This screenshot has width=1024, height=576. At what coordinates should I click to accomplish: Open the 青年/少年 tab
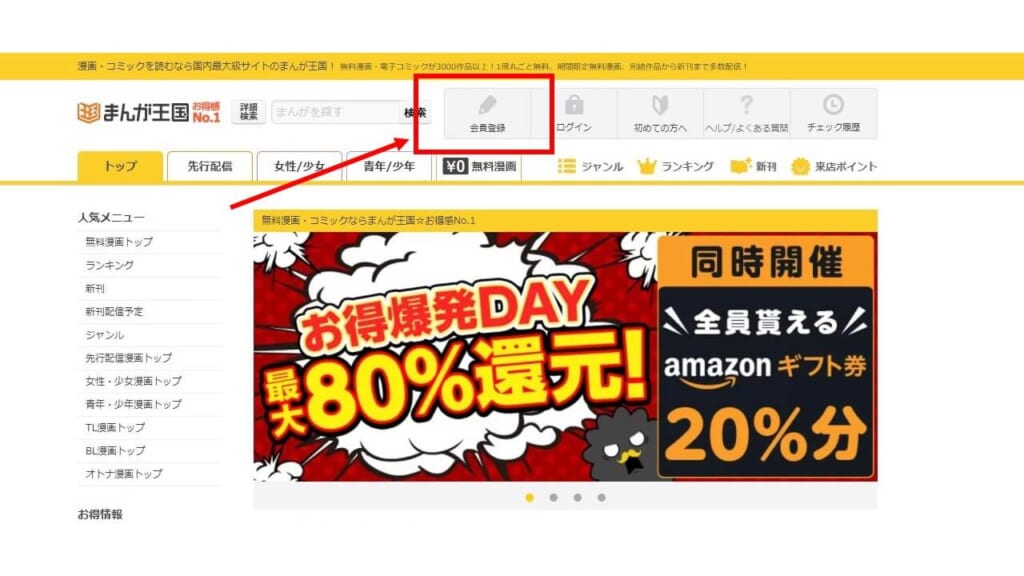coord(389,167)
